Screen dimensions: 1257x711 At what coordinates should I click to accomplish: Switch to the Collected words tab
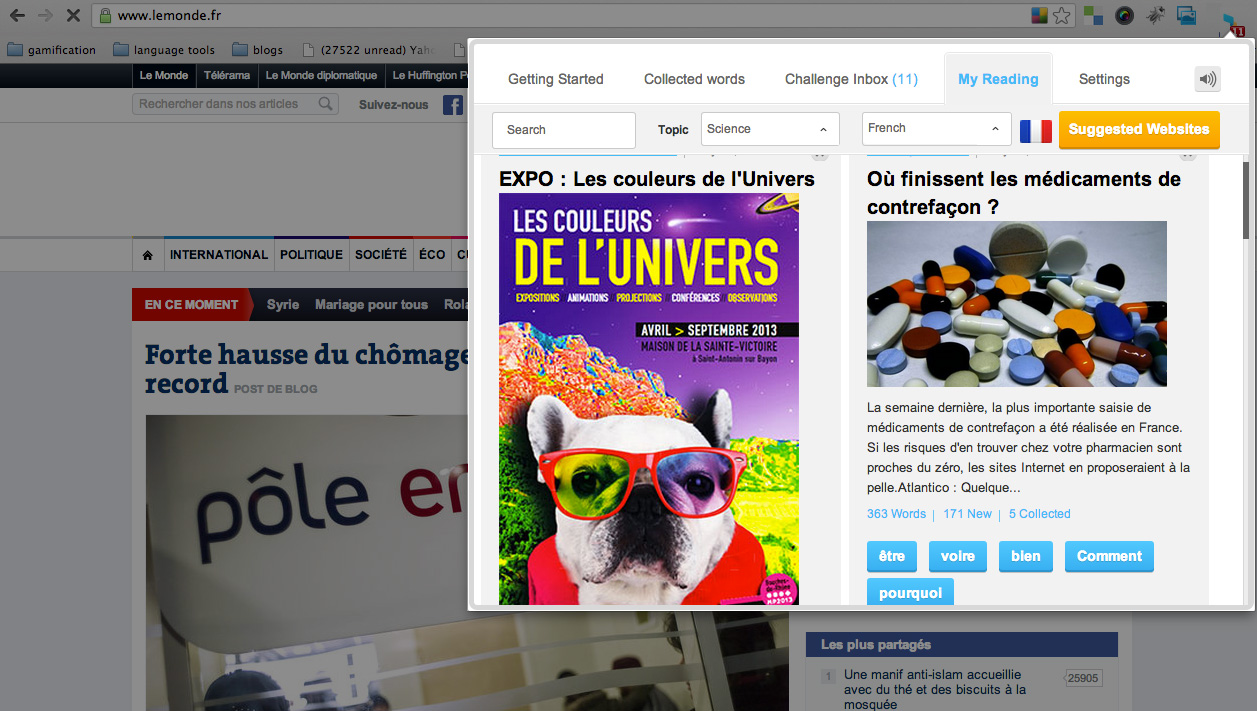coord(694,79)
